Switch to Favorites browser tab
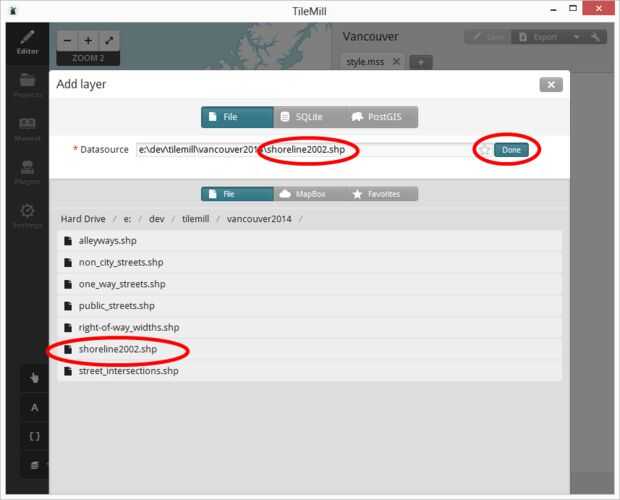 coord(381,194)
